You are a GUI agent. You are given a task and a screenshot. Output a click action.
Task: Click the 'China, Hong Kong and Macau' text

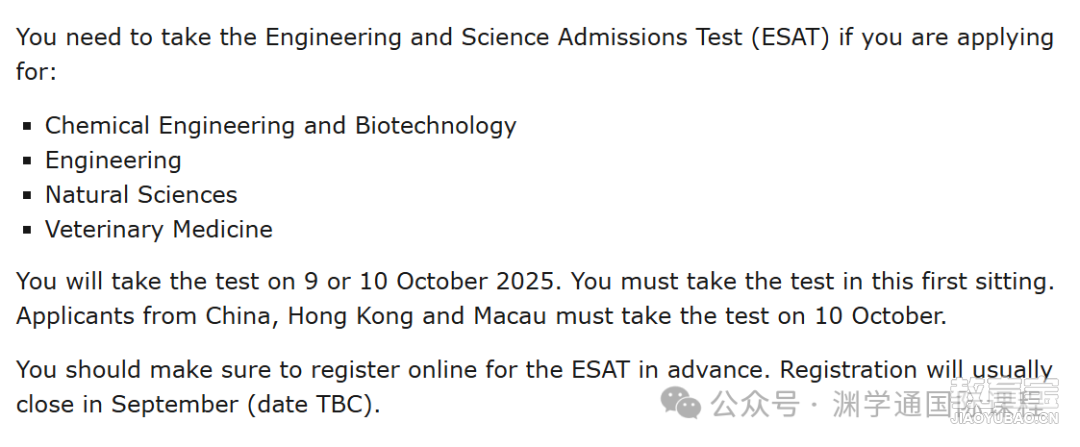tap(376, 316)
